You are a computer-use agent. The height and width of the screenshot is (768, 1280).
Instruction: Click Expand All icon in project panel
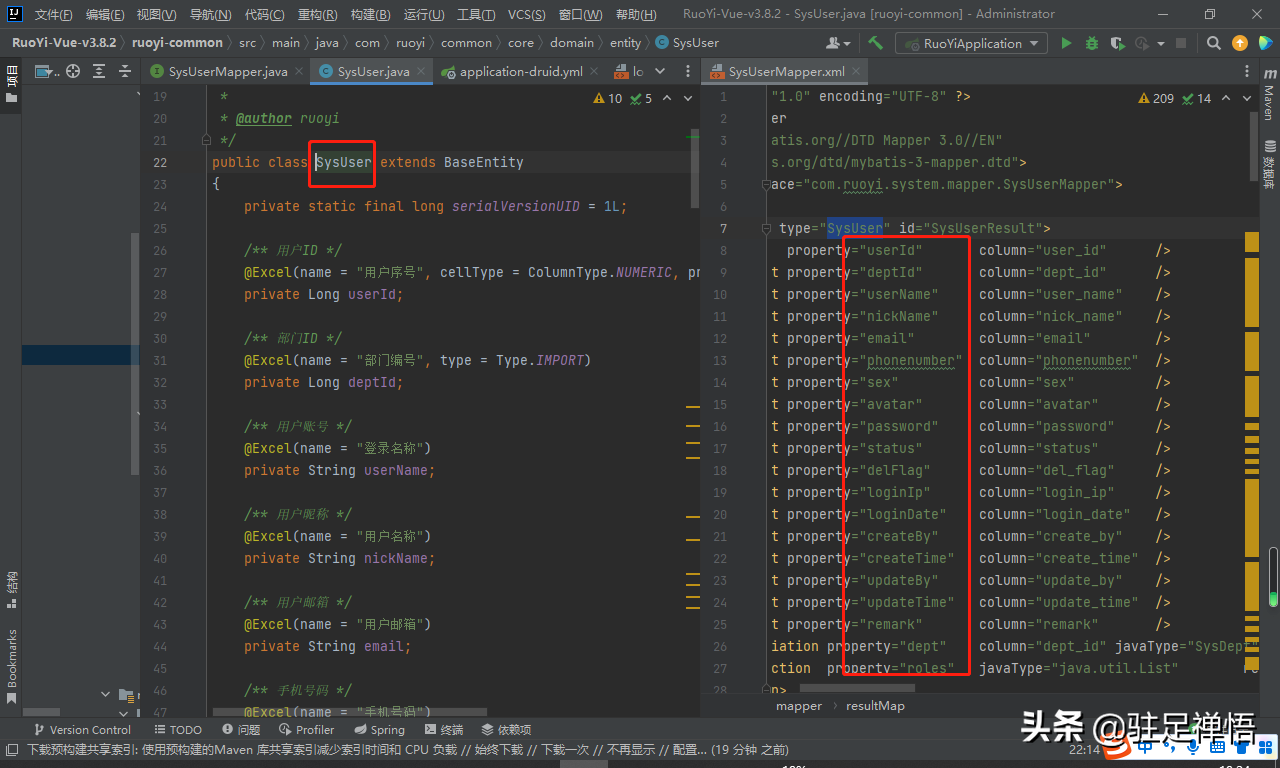(x=99, y=71)
